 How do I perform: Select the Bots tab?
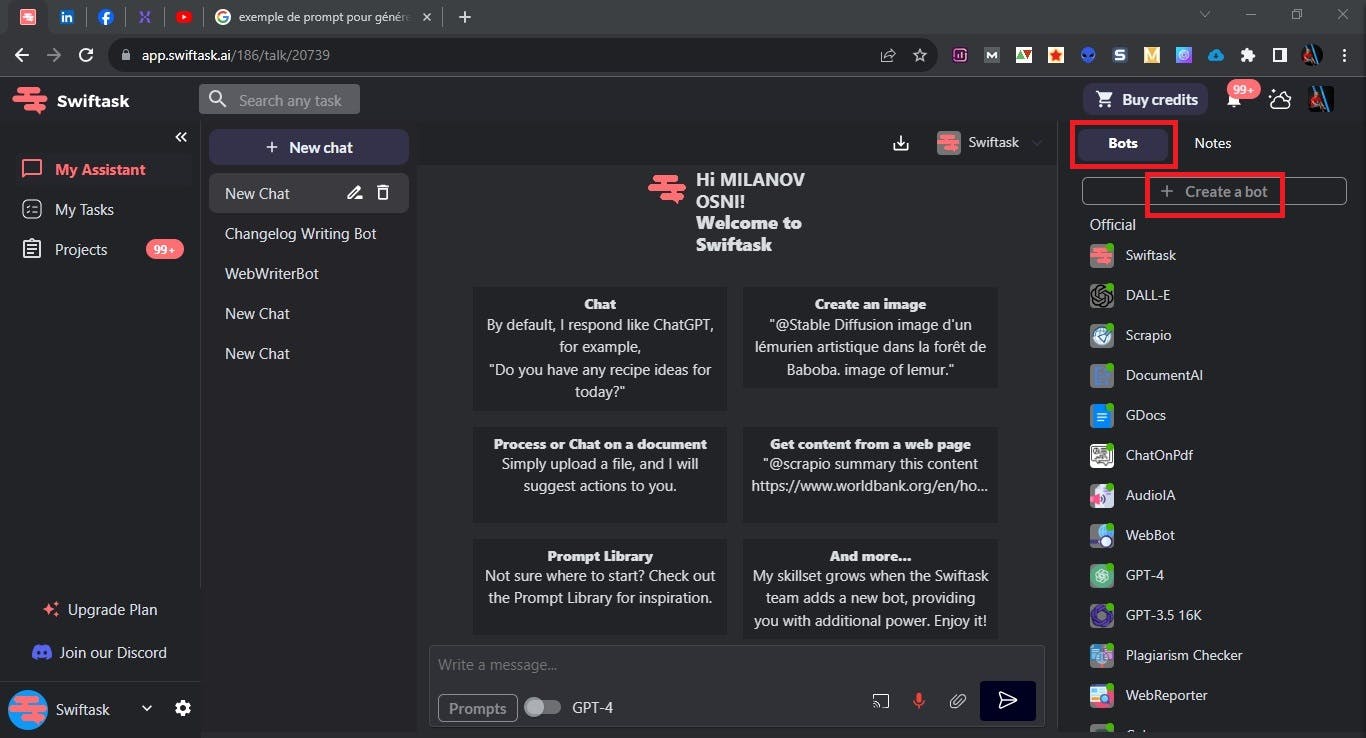pyautogui.click(x=1122, y=143)
